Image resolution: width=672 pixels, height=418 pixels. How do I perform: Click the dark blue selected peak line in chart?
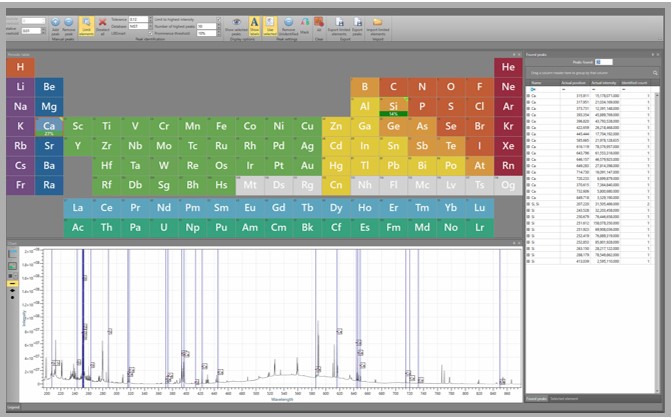point(83,317)
